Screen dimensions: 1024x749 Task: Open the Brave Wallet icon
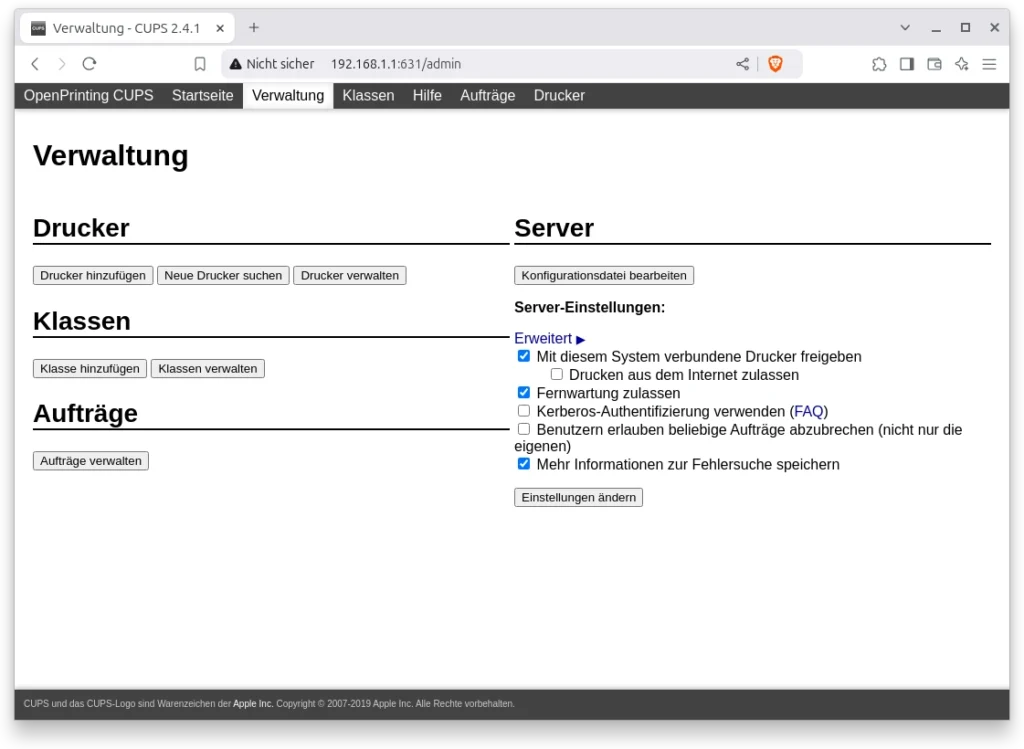pos(934,64)
